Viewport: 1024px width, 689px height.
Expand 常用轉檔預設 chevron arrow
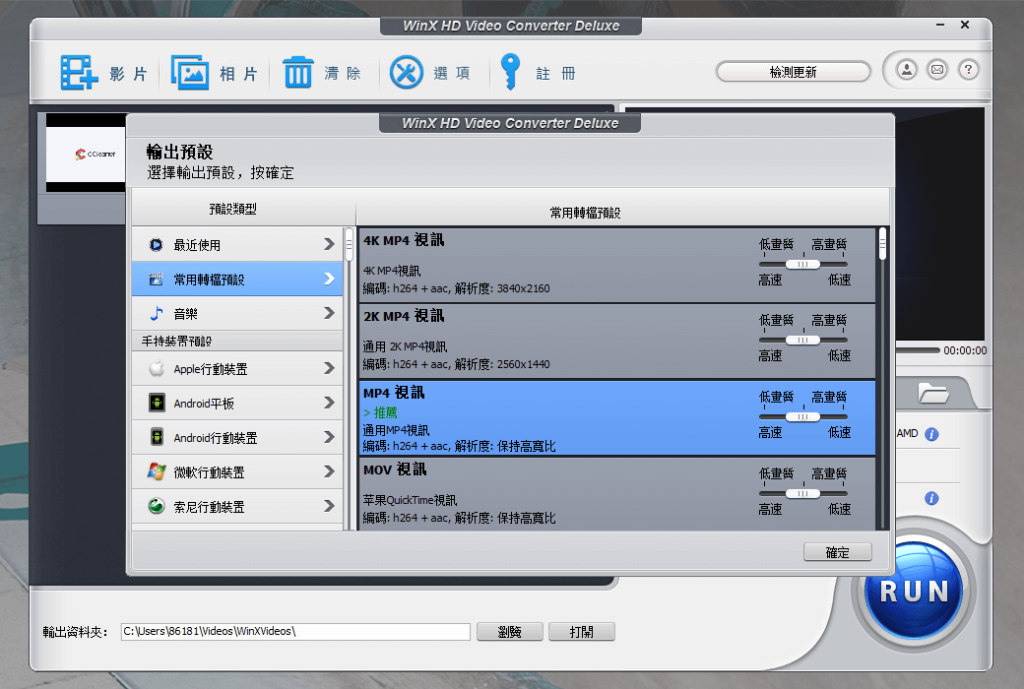pos(329,279)
